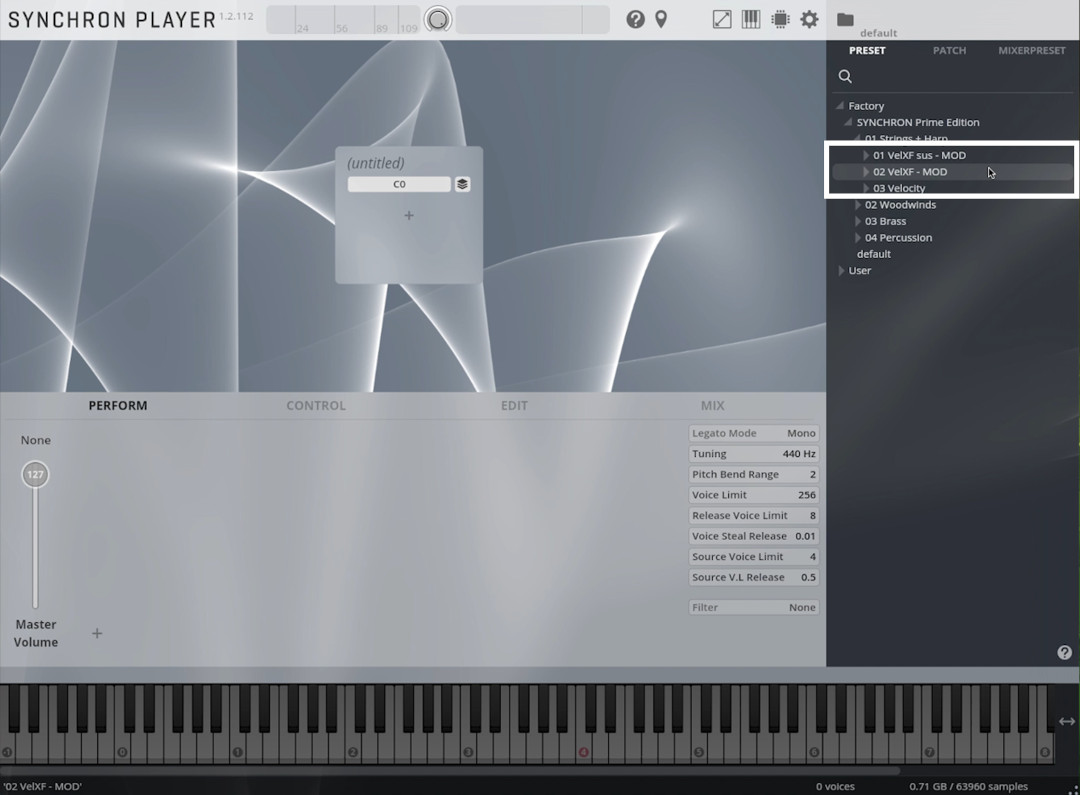Click the Source V.L Release field
This screenshot has width=1080, height=795.
pyautogui.click(x=754, y=578)
